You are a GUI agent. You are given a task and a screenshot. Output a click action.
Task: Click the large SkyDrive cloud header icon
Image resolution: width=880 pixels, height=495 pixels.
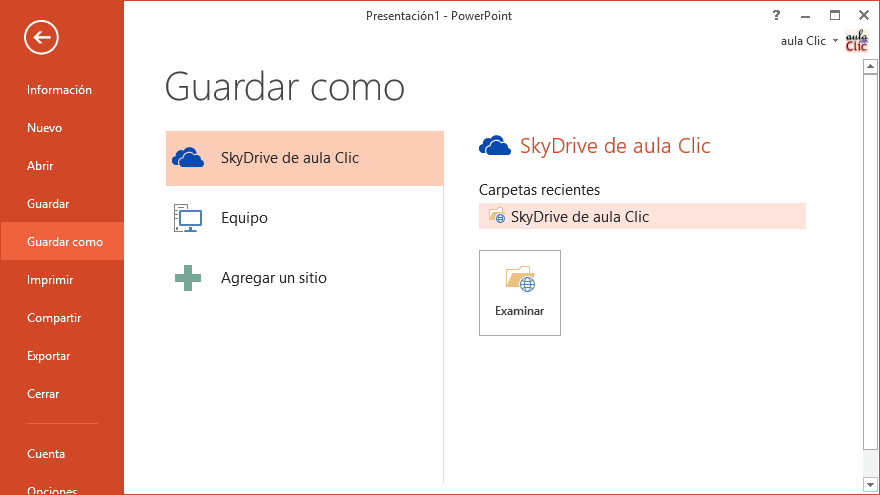coord(495,146)
